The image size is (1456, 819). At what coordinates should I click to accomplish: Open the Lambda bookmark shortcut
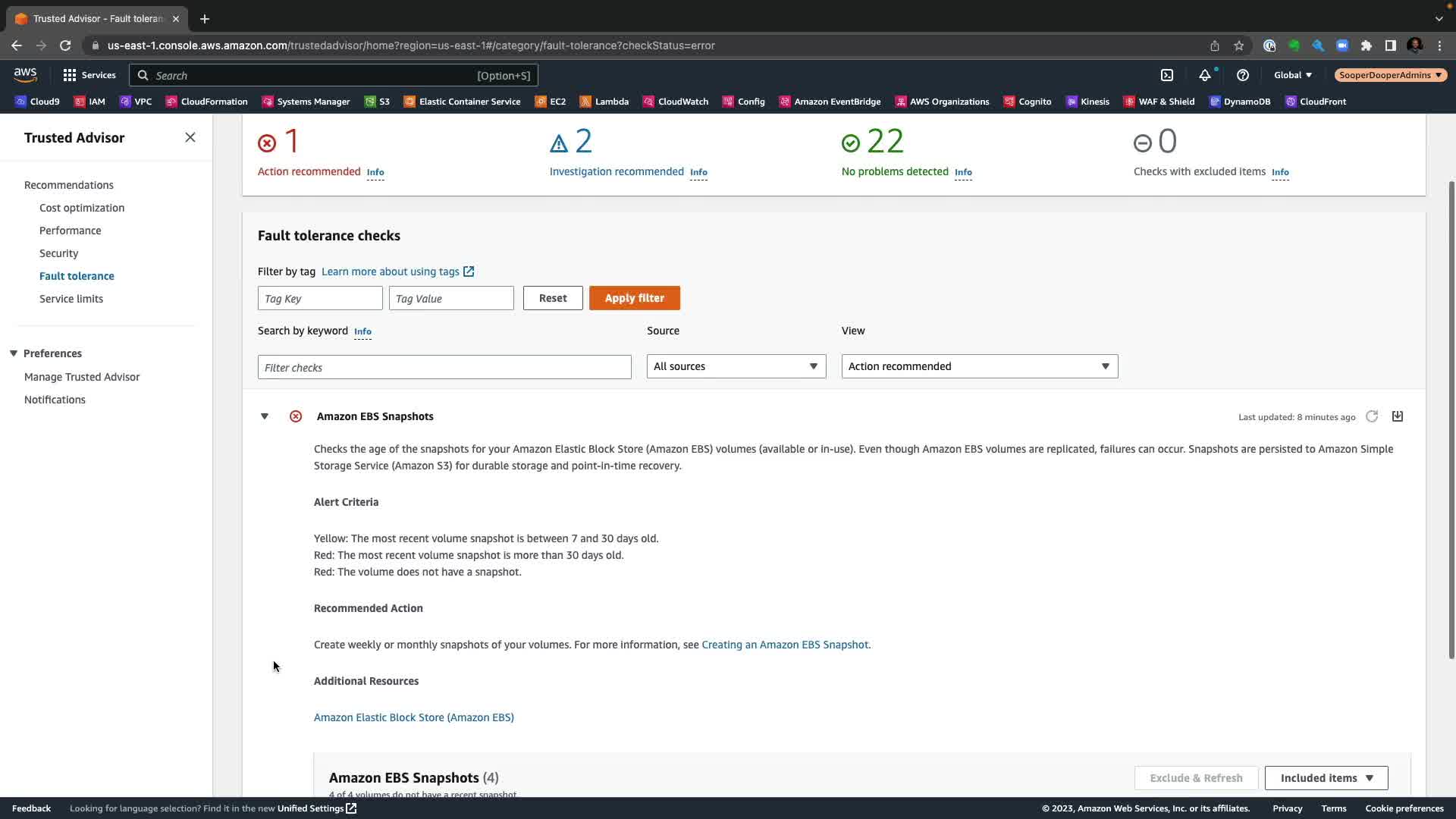[604, 102]
